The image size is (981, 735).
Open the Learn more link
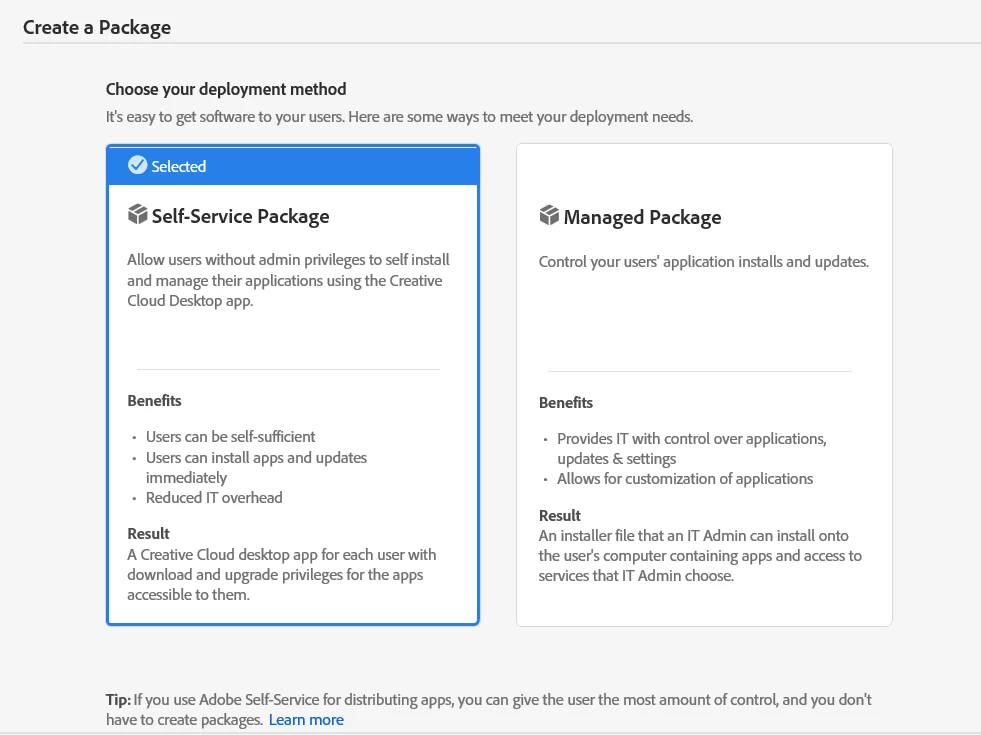pyautogui.click(x=306, y=720)
